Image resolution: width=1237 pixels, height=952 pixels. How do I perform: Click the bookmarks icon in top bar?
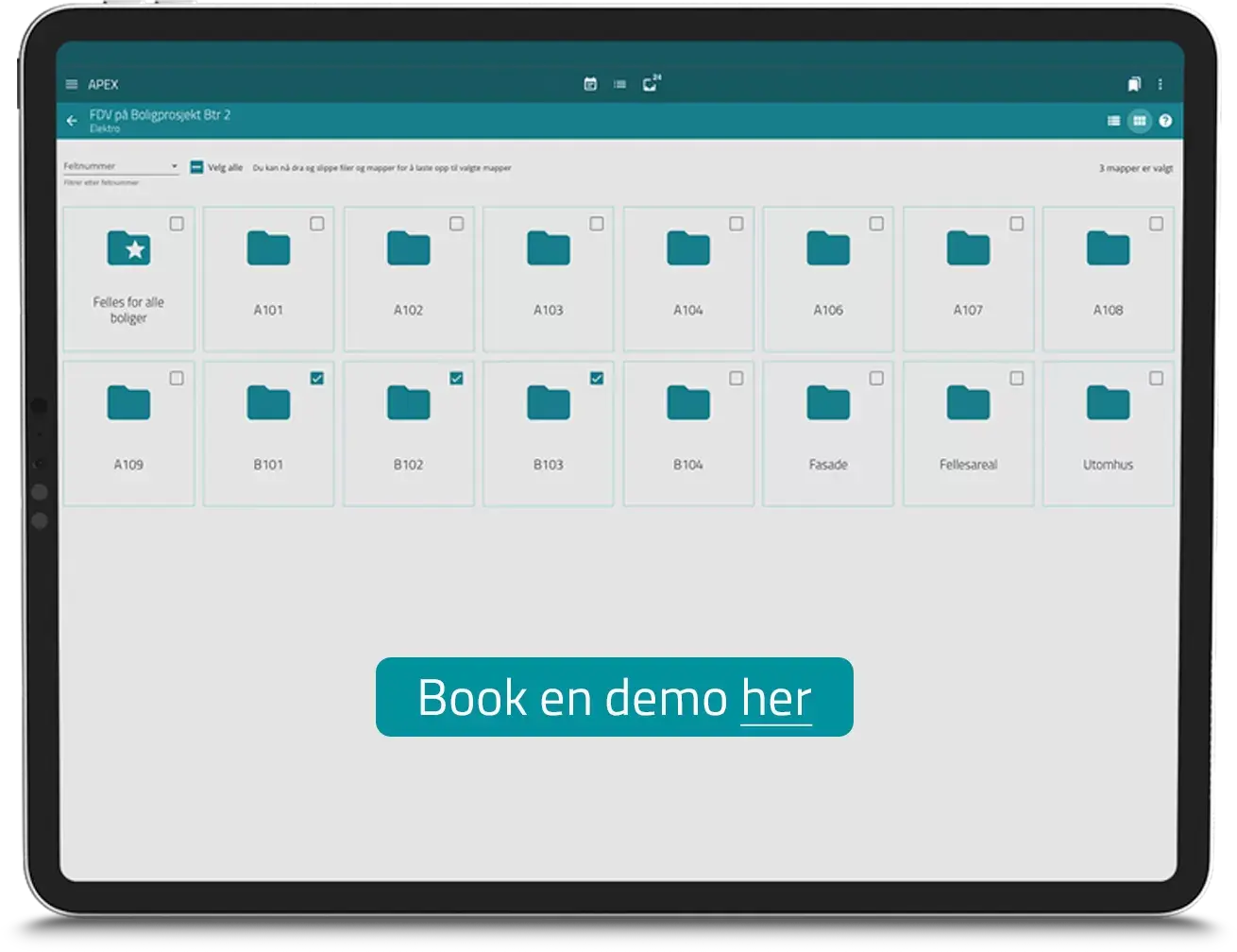[x=1134, y=84]
